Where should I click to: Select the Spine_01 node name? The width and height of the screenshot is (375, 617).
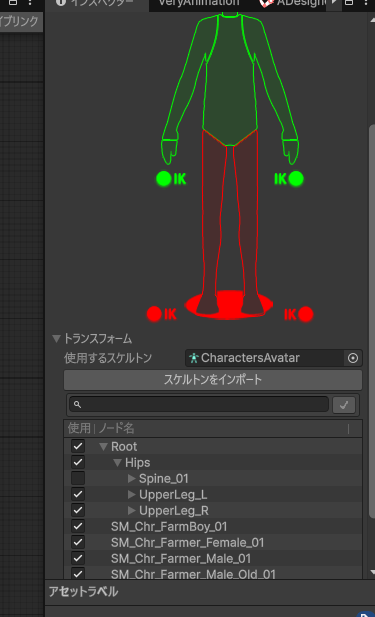(x=164, y=479)
